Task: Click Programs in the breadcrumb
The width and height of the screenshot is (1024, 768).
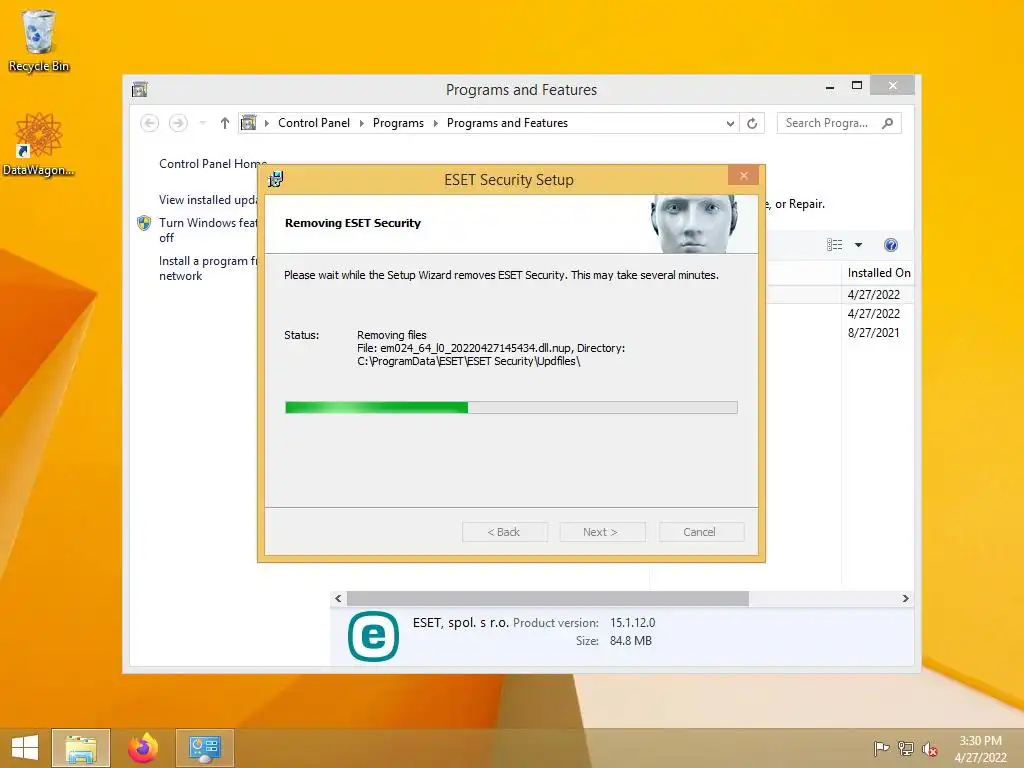Action: point(398,123)
